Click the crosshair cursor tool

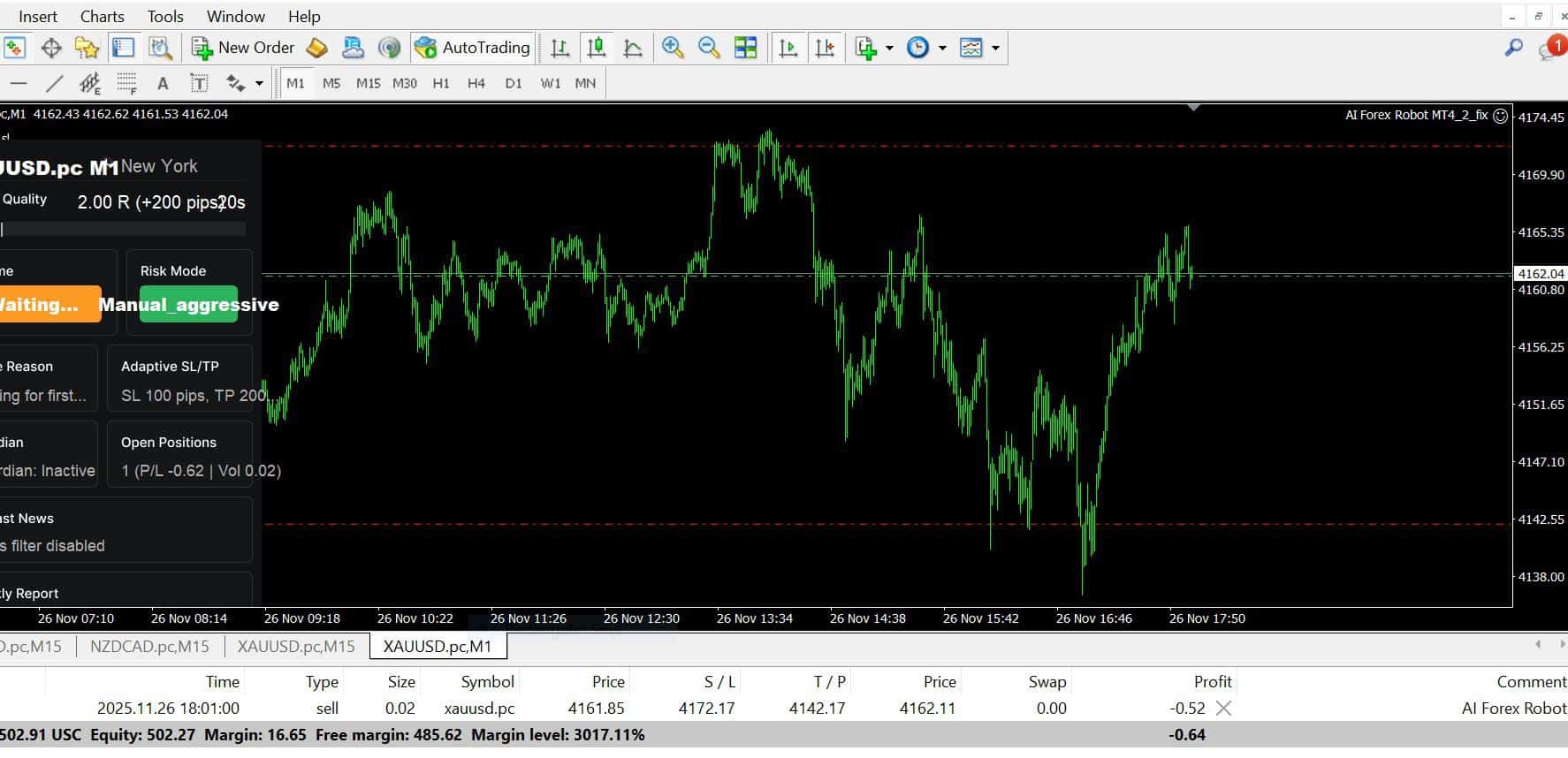click(51, 48)
